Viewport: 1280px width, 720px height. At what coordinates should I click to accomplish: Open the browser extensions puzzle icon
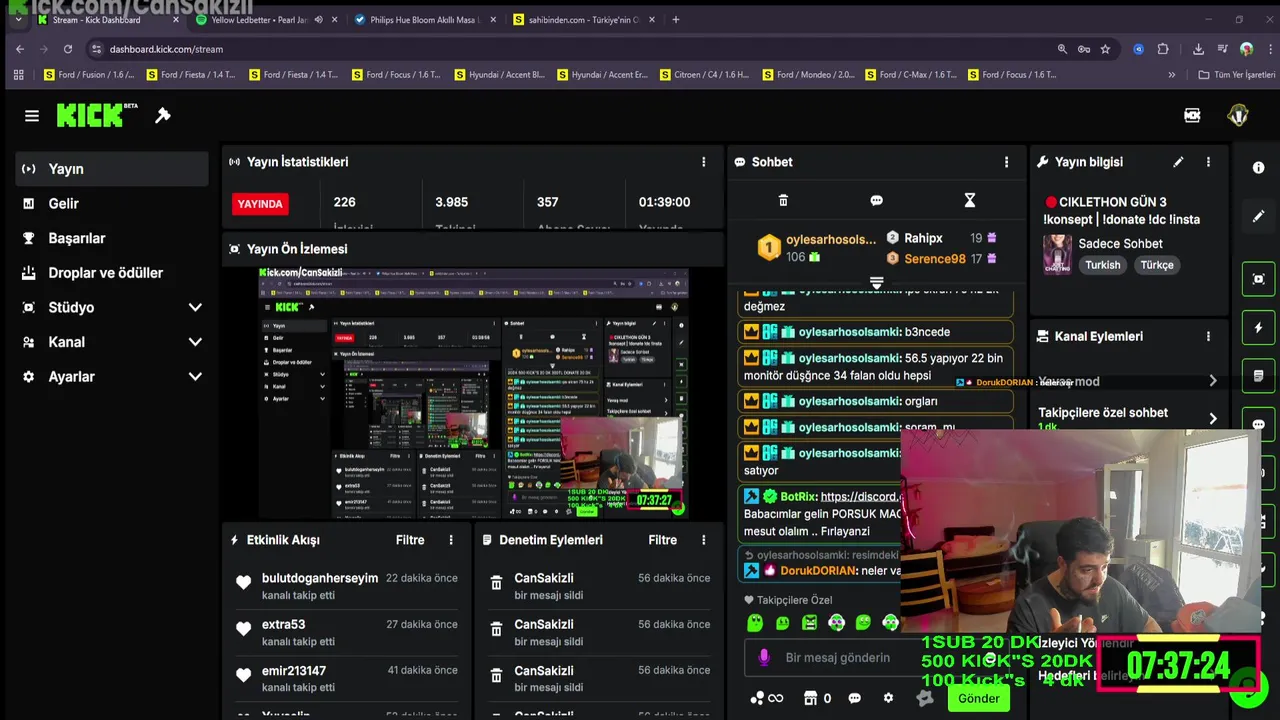tap(1163, 49)
